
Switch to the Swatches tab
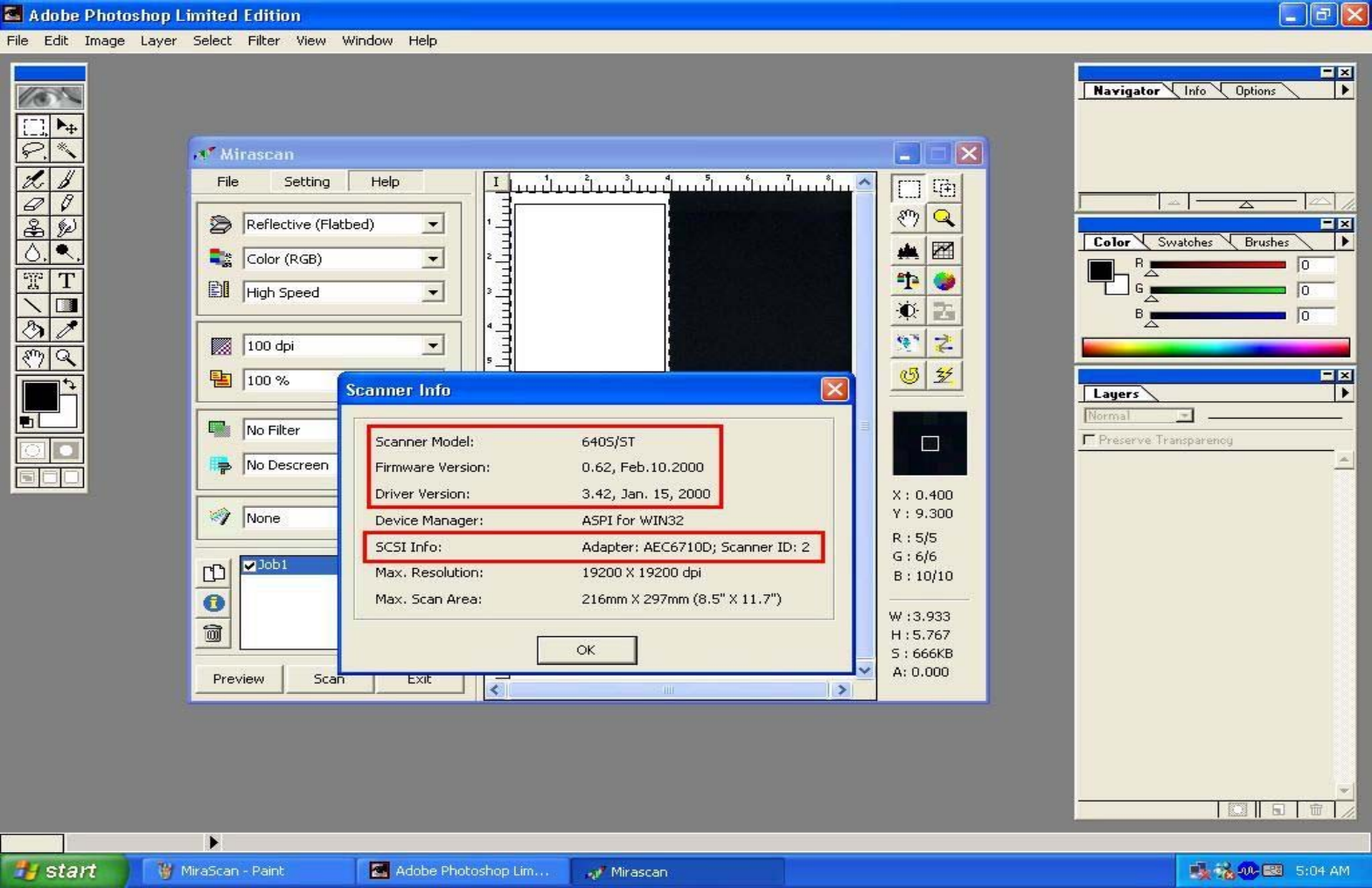point(1185,242)
